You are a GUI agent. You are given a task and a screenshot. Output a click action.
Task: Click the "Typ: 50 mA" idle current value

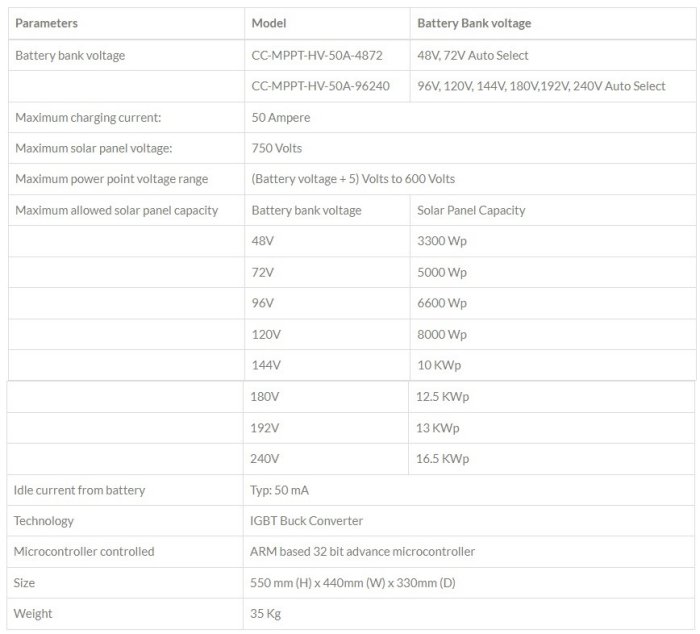click(x=286, y=490)
